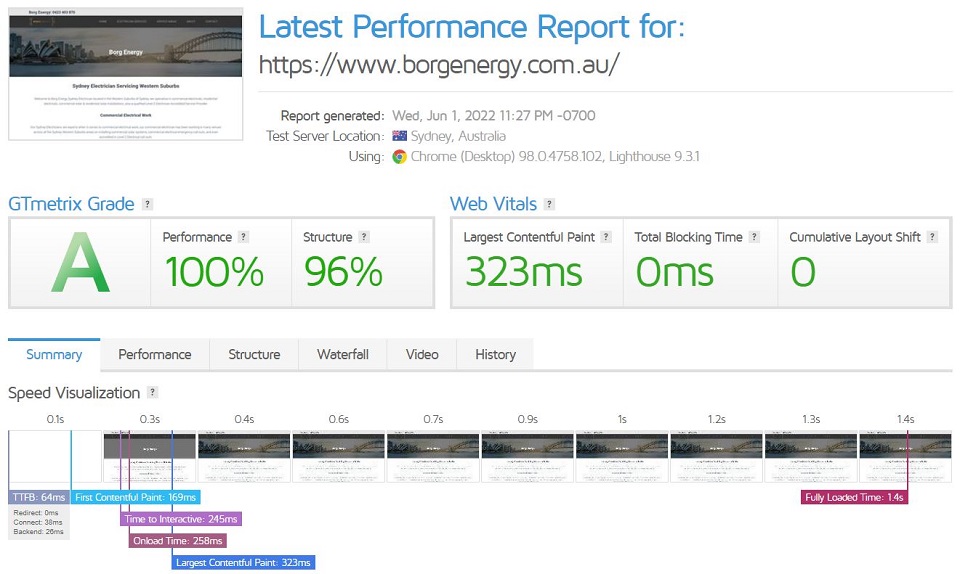Click the 323ms LCP value

coord(523,272)
